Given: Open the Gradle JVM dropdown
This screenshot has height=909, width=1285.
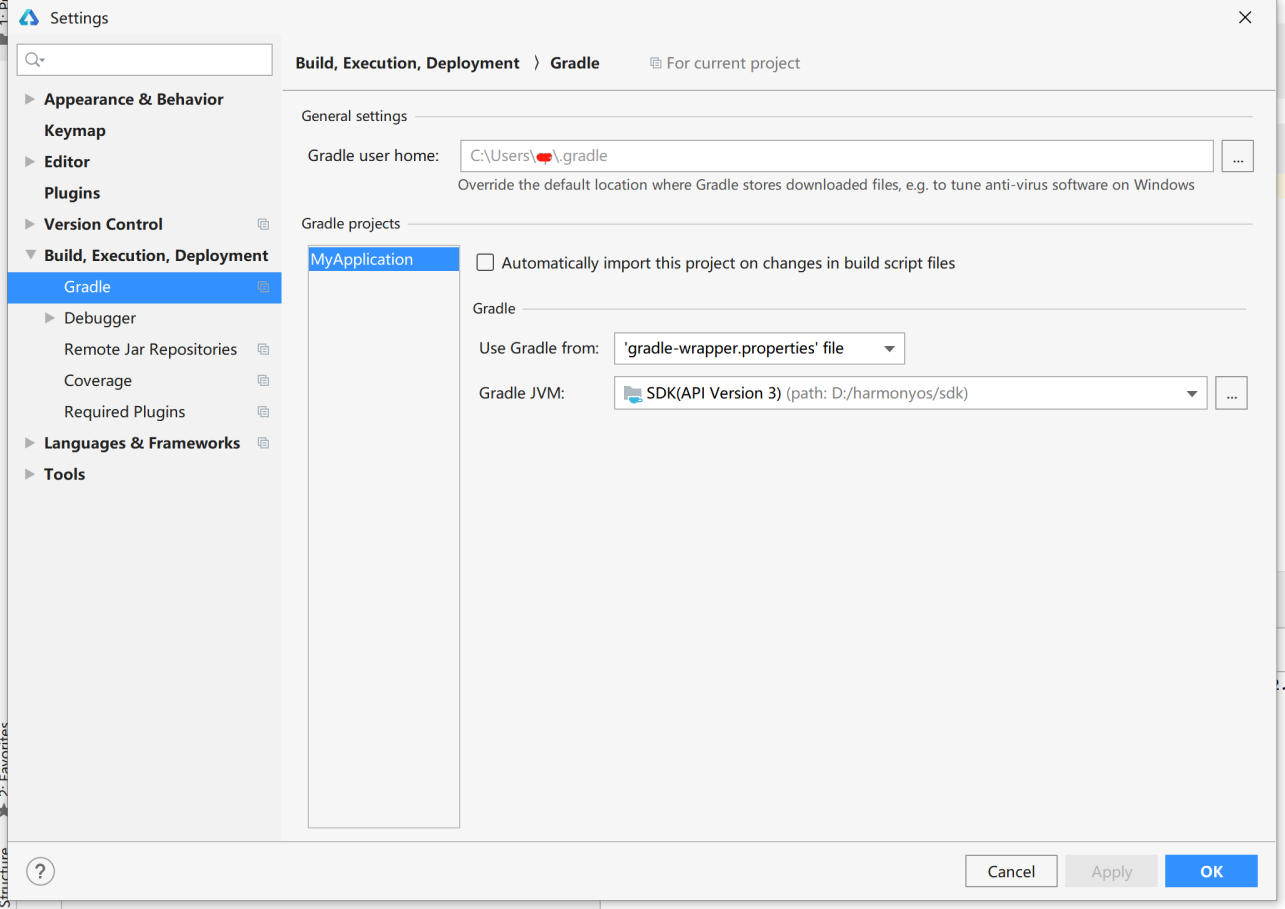Looking at the screenshot, I should [1191, 394].
